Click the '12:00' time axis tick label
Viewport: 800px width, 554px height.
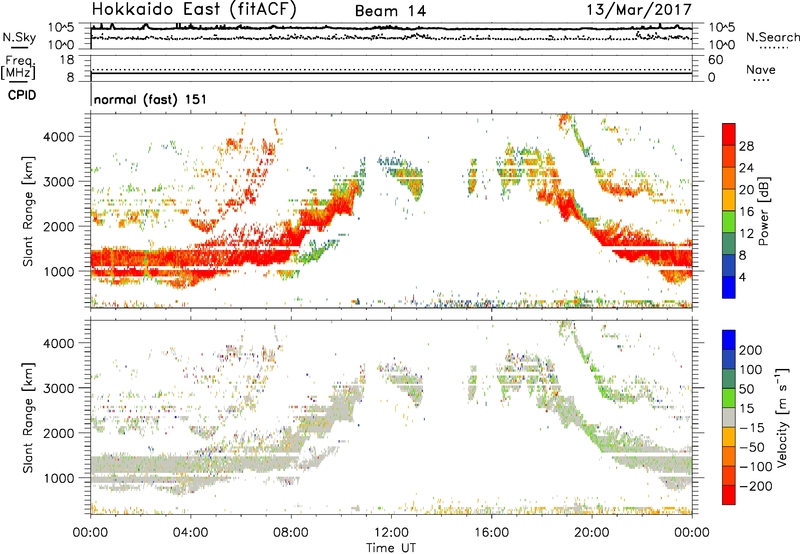(x=391, y=533)
